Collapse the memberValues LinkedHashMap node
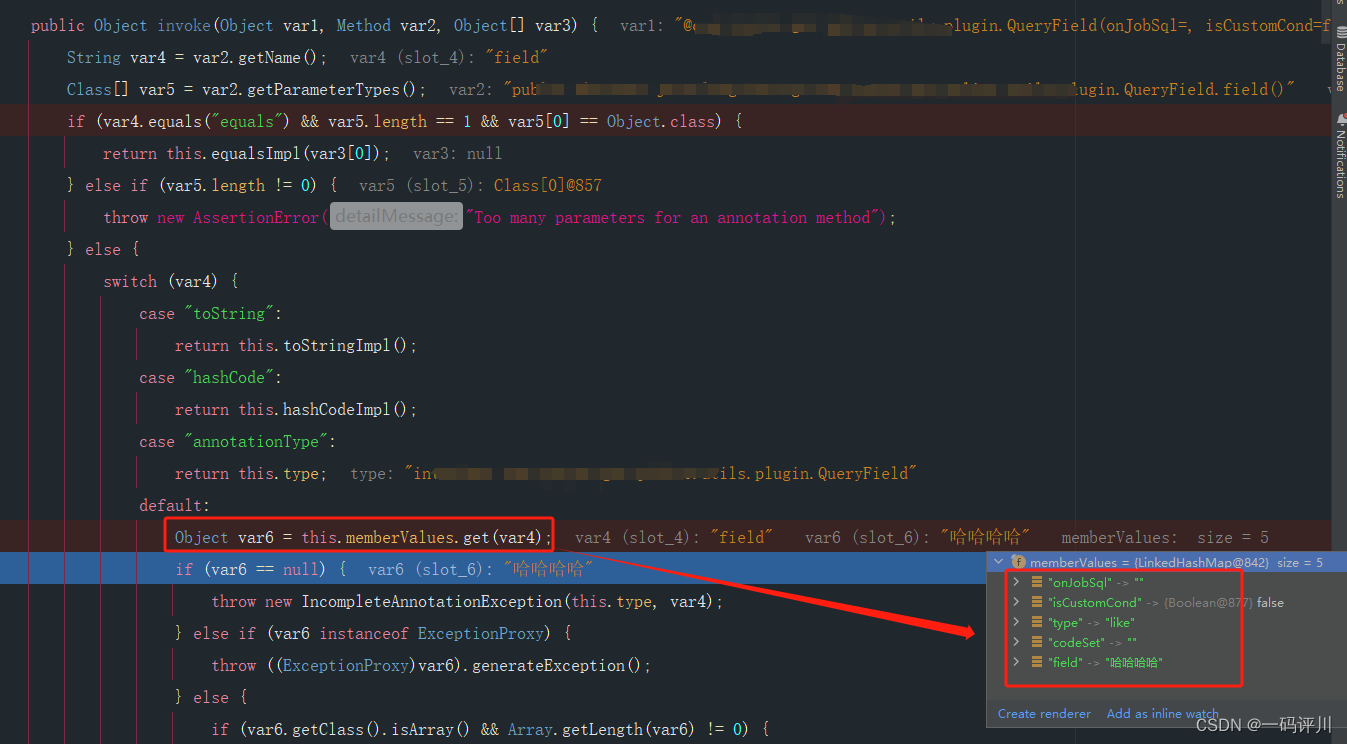The image size is (1347, 744). tap(997, 562)
